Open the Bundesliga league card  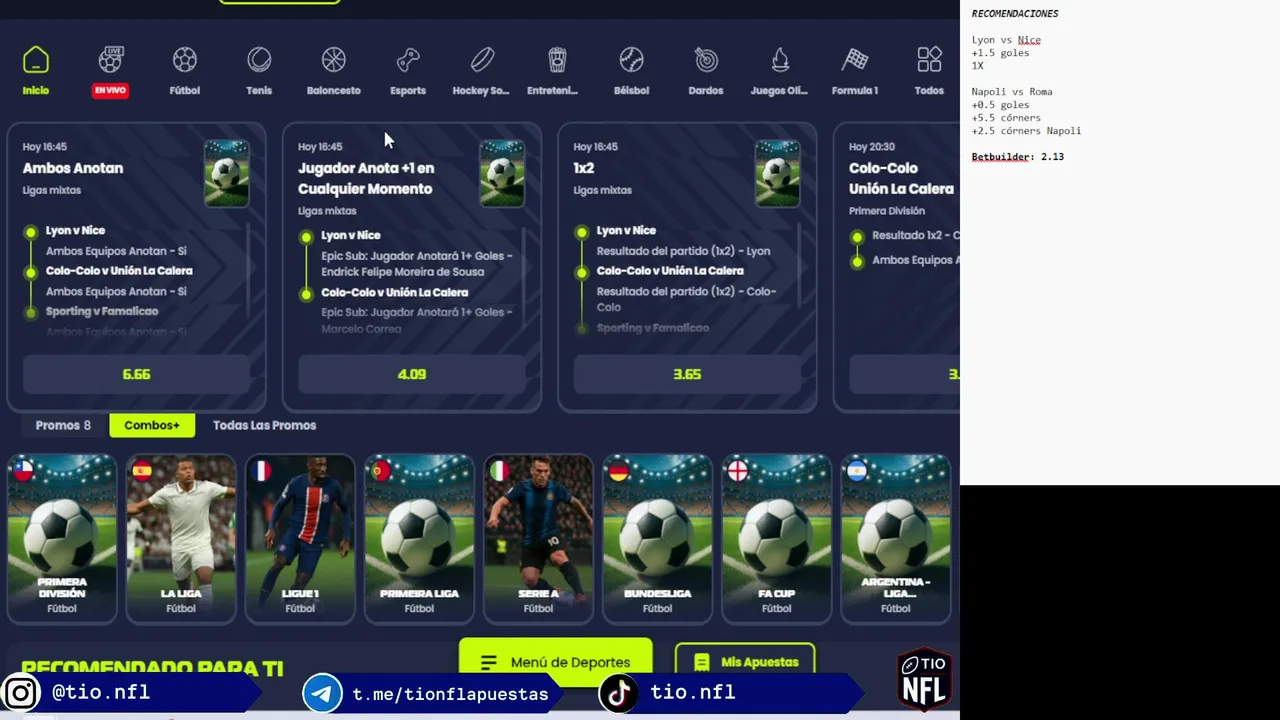657,538
